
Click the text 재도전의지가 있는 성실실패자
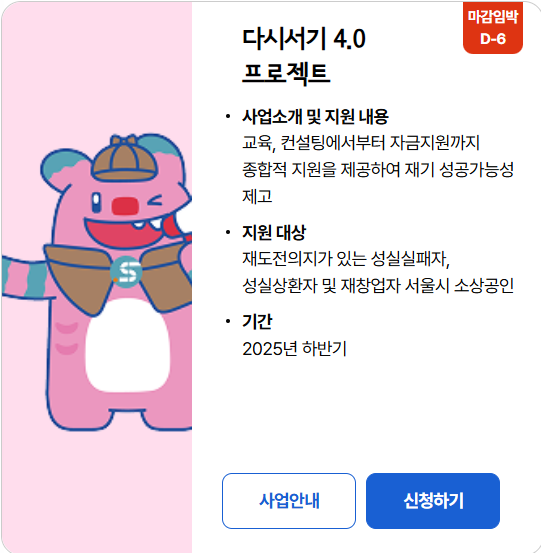(x=346, y=259)
